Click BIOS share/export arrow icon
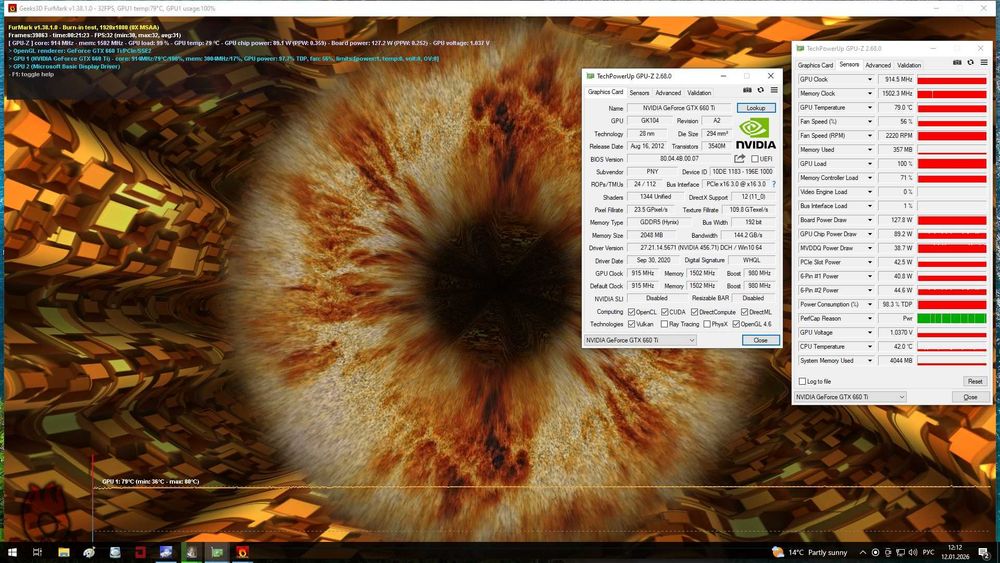 pos(739,159)
